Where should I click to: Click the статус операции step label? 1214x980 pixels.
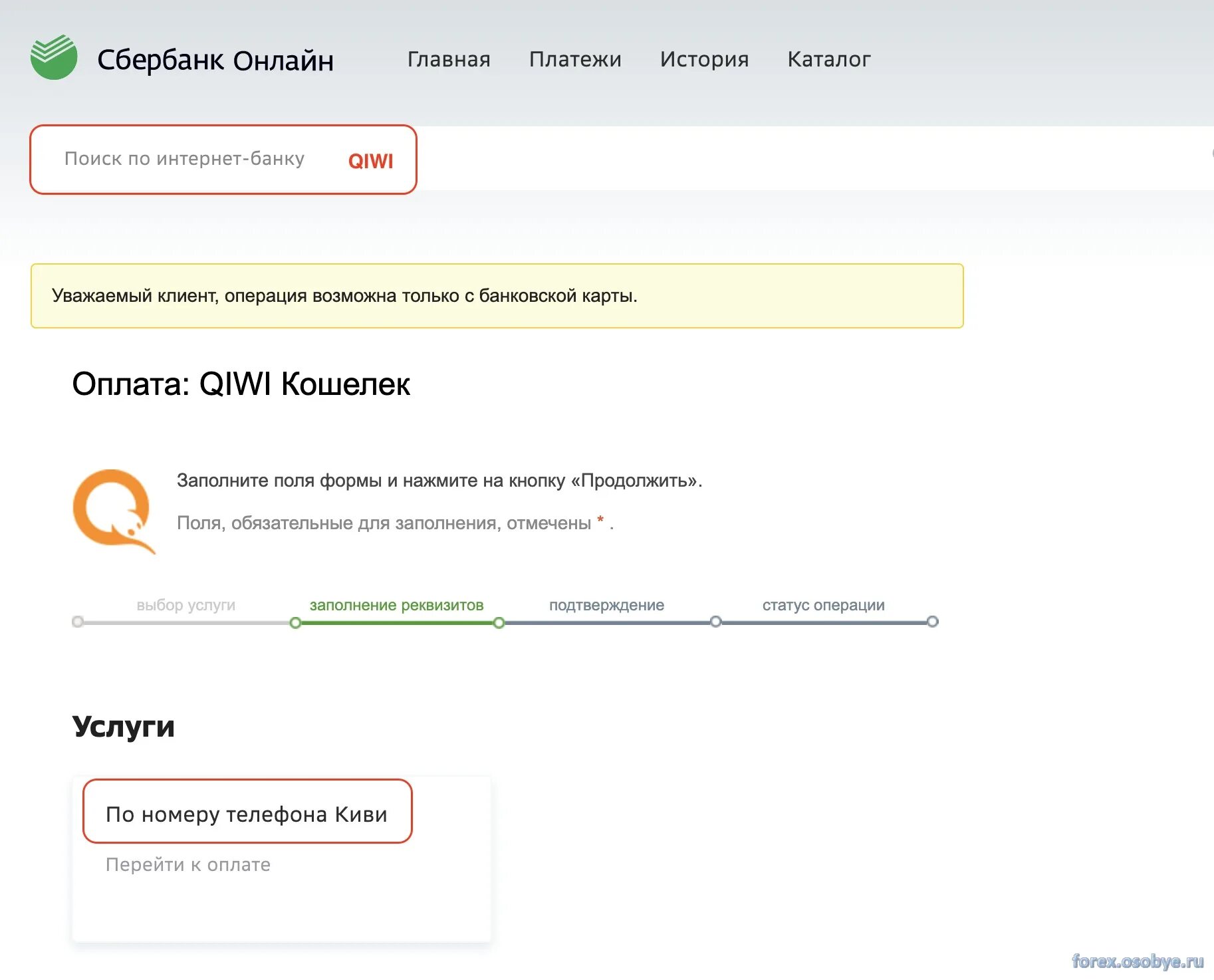click(x=824, y=605)
